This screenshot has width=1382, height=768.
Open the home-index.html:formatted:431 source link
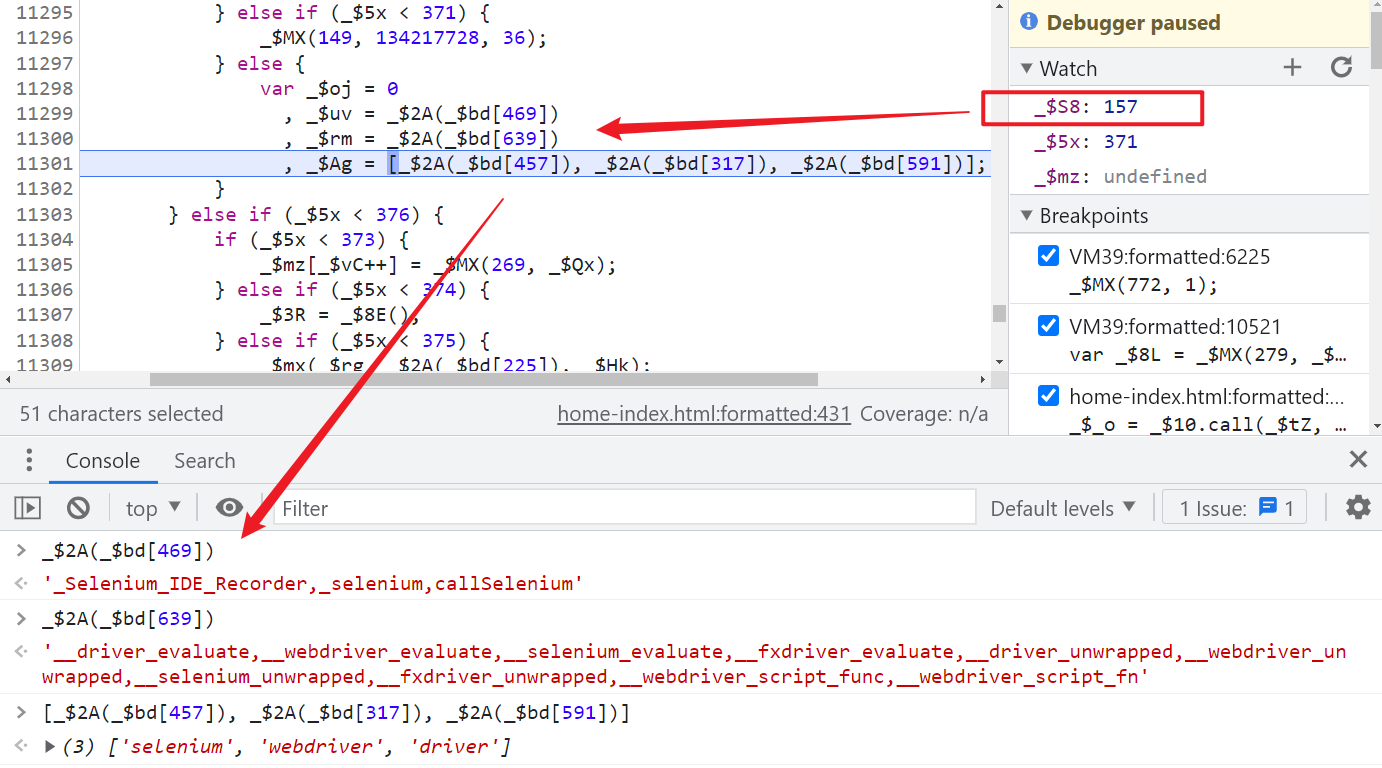[x=704, y=414]
